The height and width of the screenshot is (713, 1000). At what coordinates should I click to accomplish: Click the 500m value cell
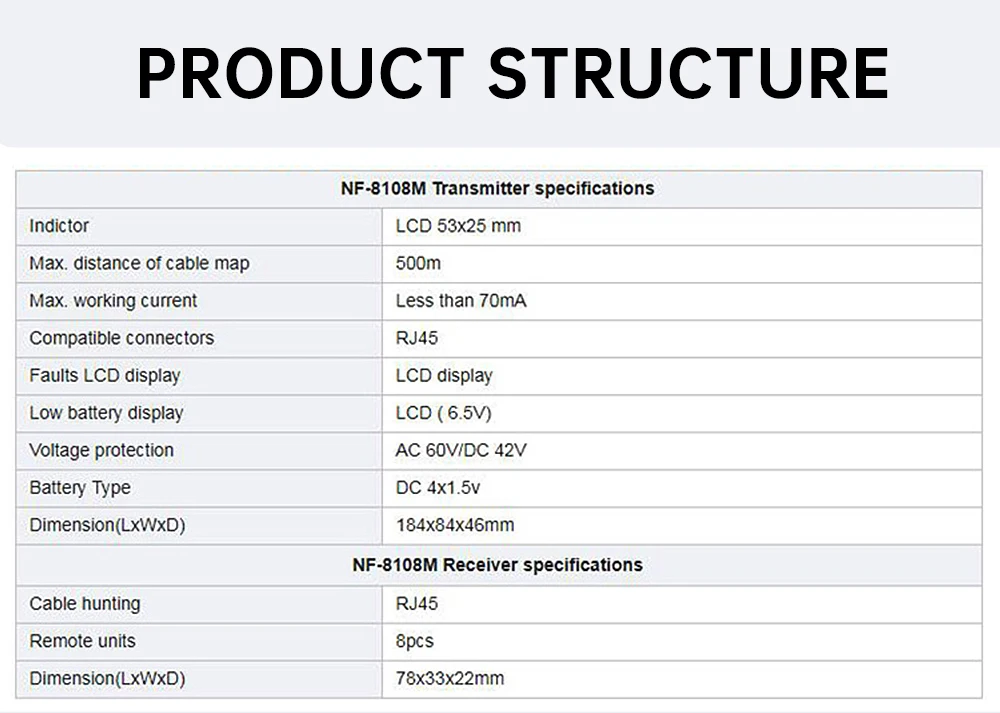418,263
